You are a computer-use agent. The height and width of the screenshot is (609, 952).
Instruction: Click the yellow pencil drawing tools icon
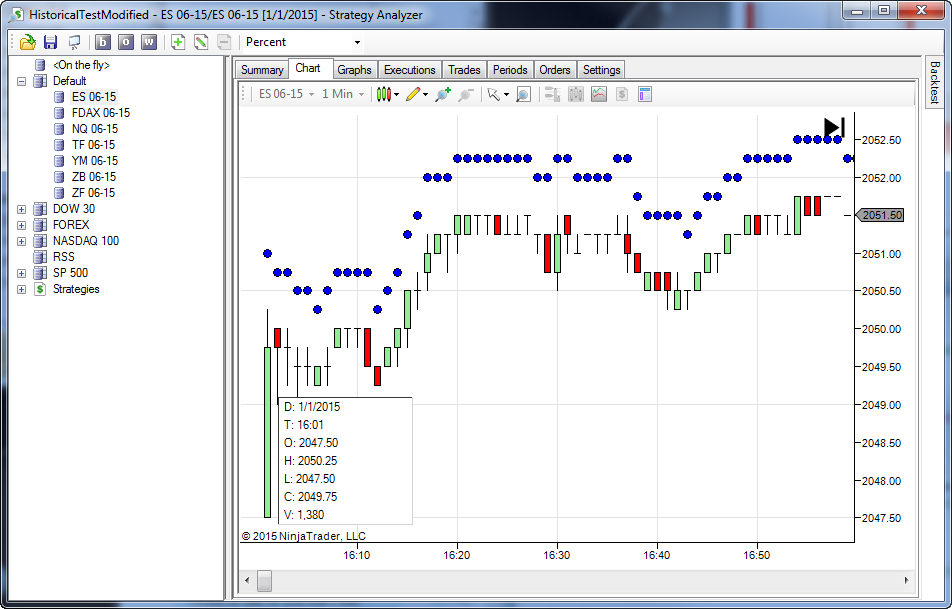click(413, 94)
